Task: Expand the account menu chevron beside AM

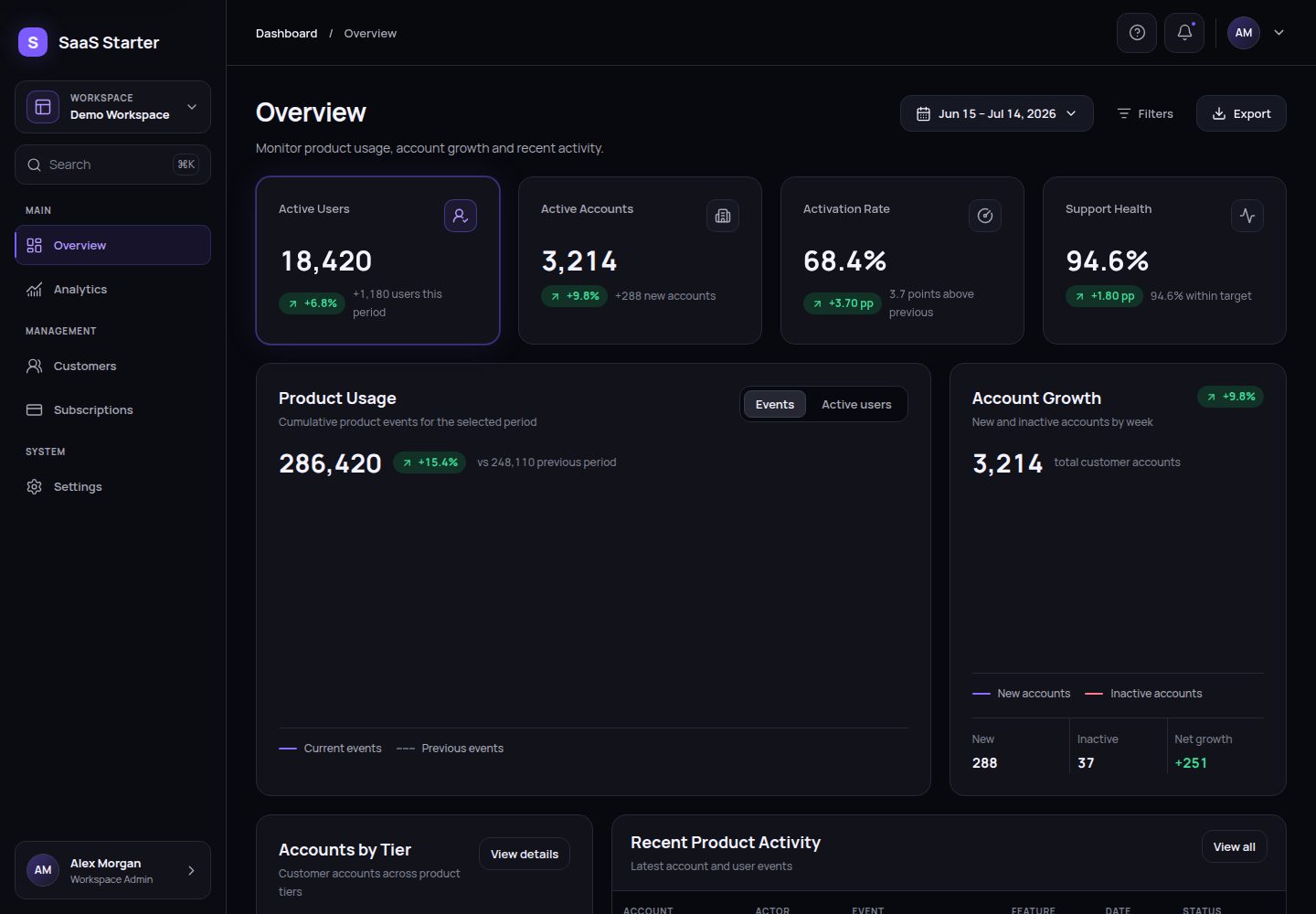Action: pyautogui.click(x=1279, y=33)
